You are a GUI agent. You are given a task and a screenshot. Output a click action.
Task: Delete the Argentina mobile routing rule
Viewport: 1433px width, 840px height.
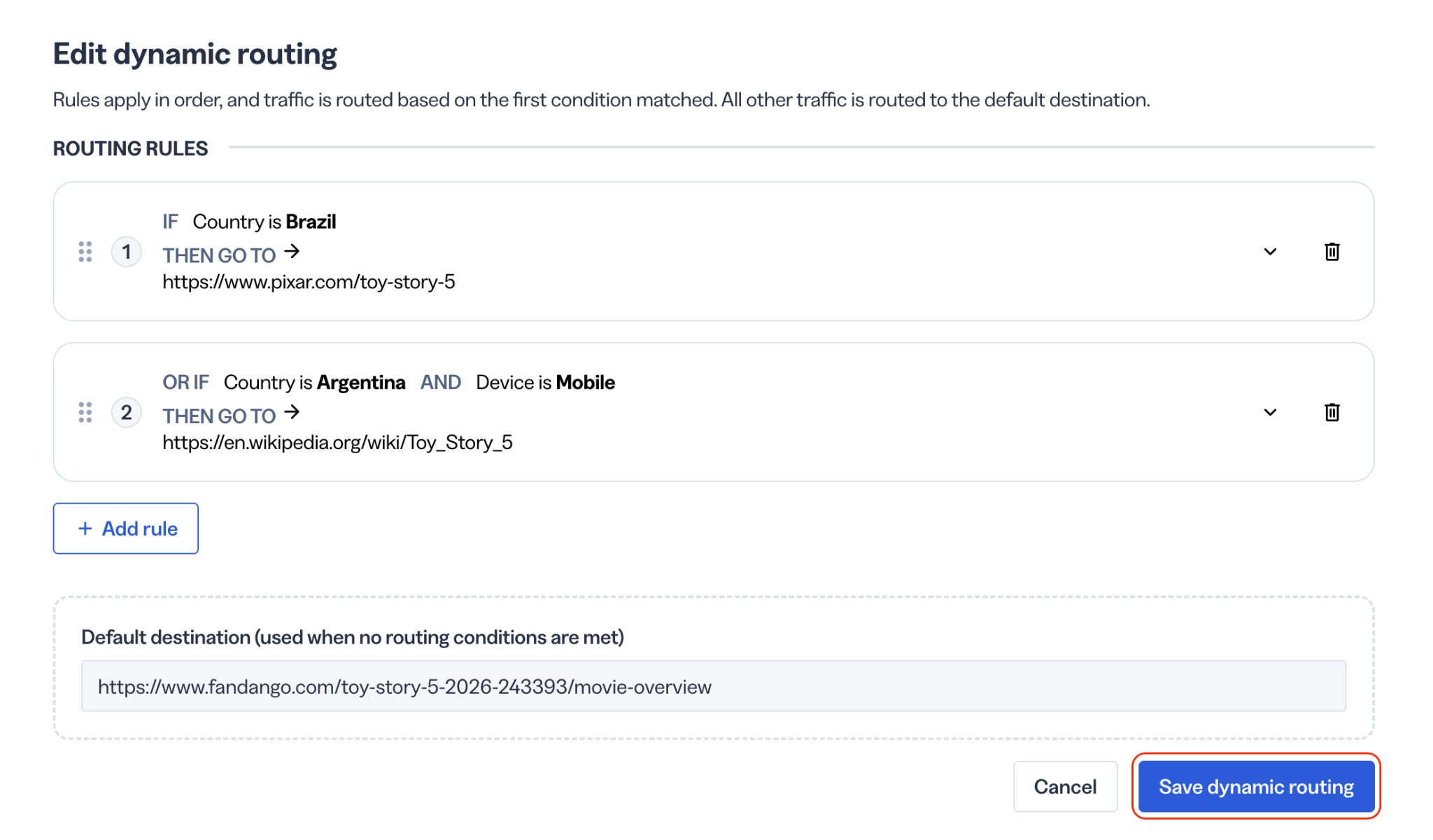coord(1332,412)
